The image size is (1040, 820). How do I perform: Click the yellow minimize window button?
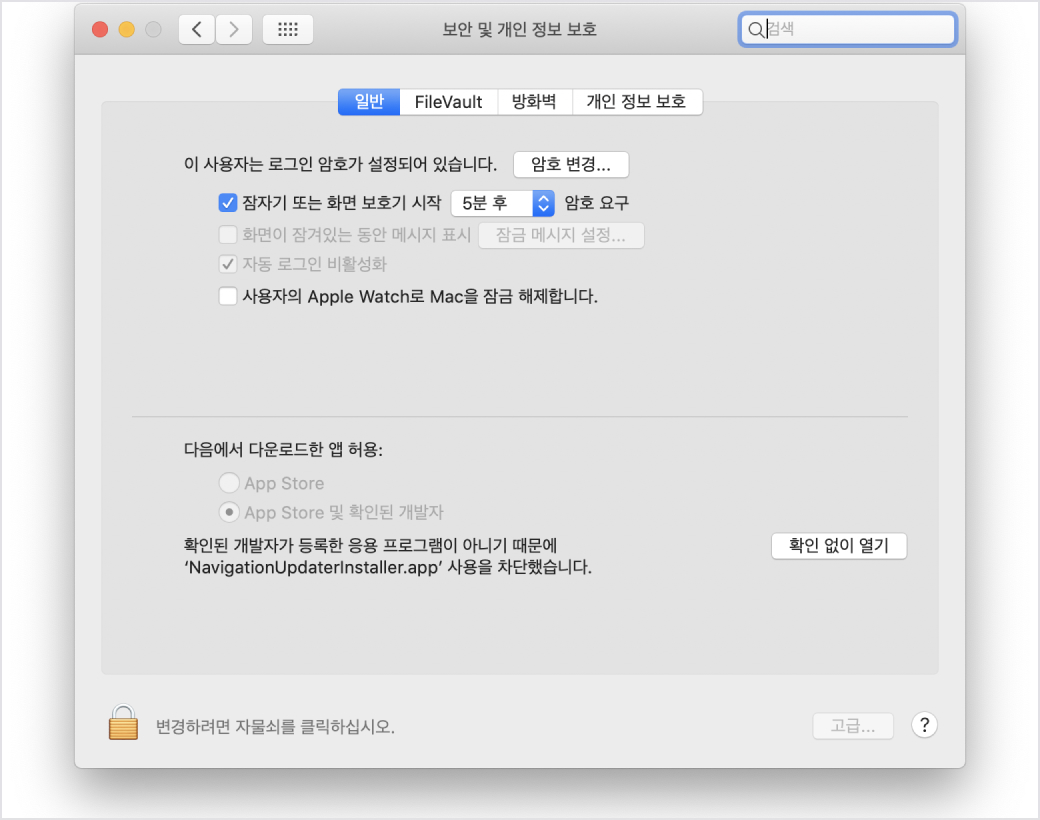tap(127, 30)
